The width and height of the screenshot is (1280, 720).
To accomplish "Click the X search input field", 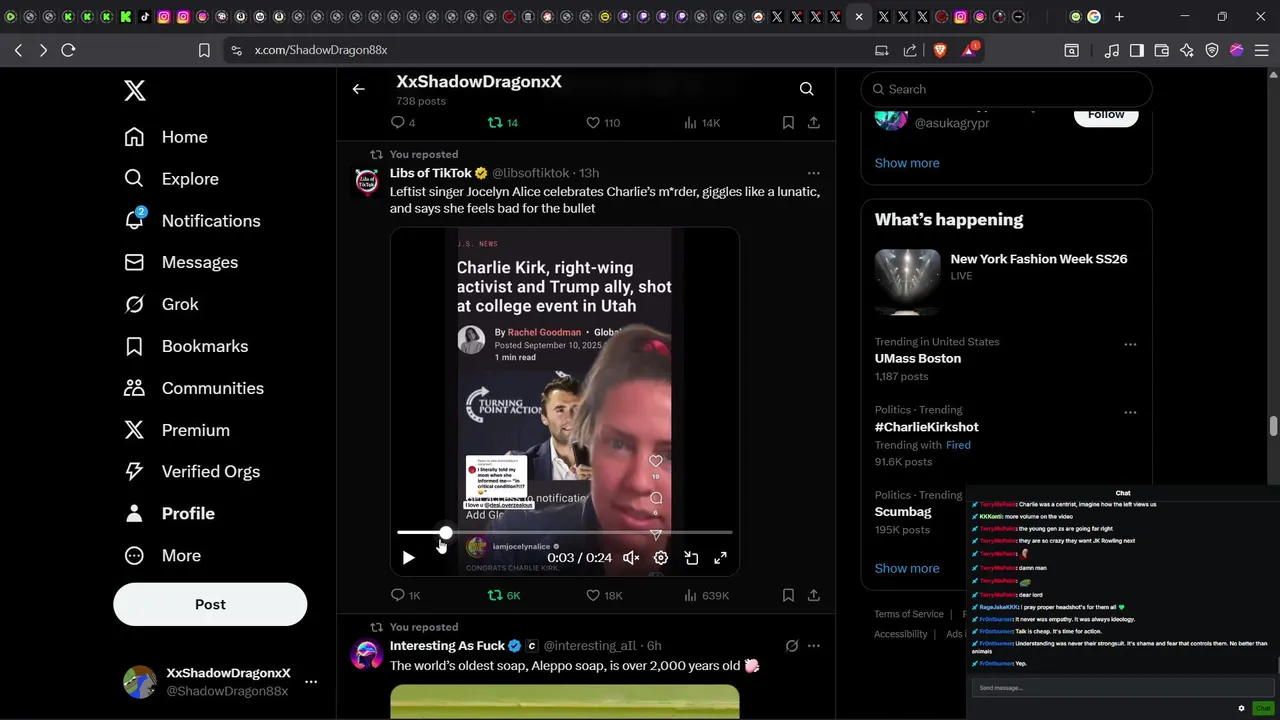I will pos(1007,89).
